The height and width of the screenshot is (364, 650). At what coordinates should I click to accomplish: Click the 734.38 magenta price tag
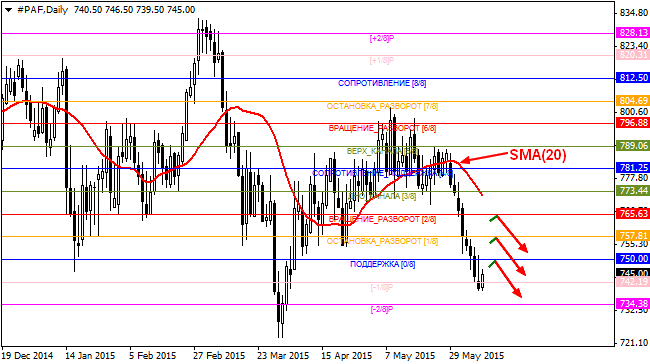coord(633,304)
